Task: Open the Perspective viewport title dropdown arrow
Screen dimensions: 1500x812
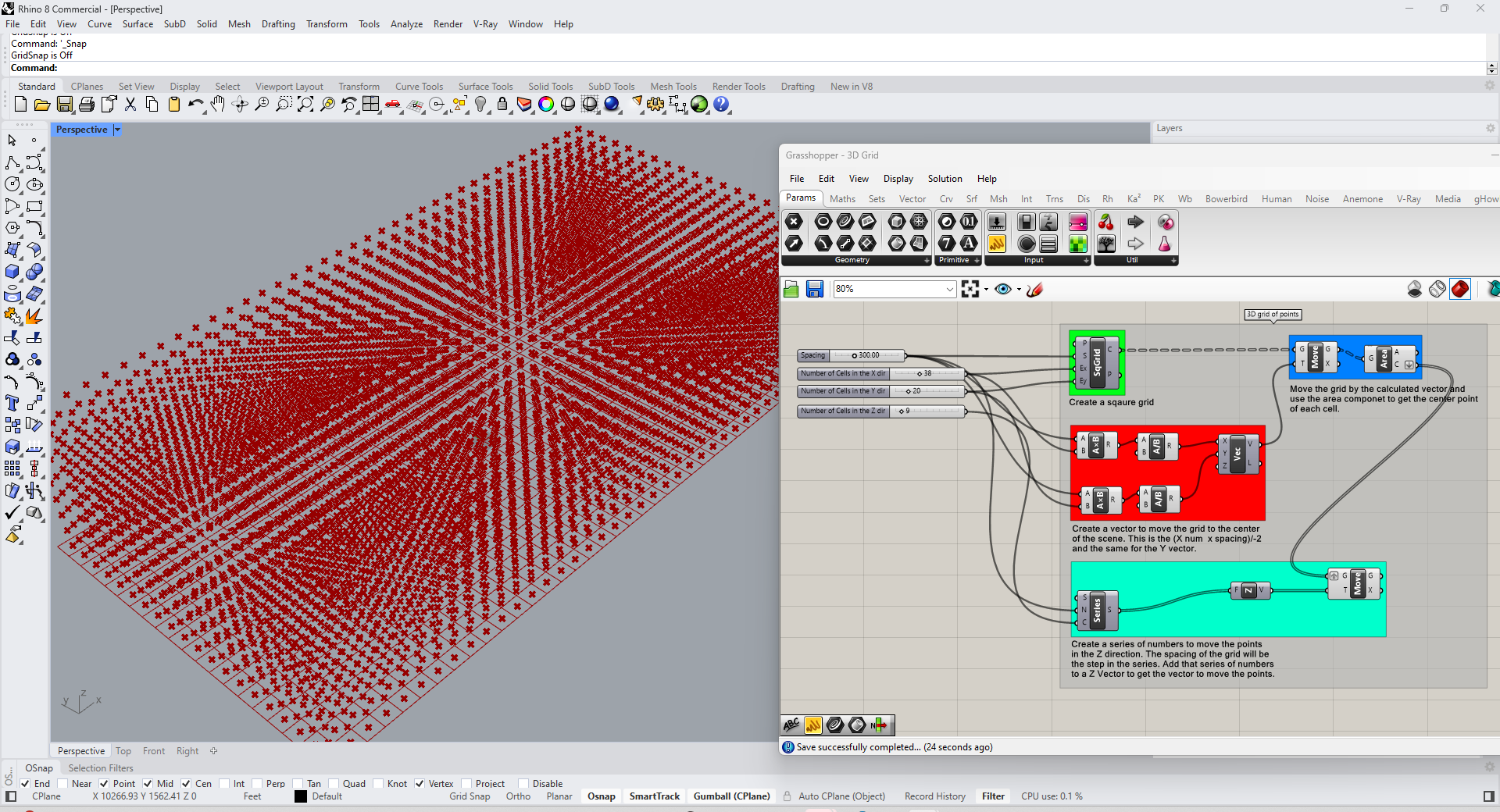Action: pyautogui.click(x=117, y=130)
